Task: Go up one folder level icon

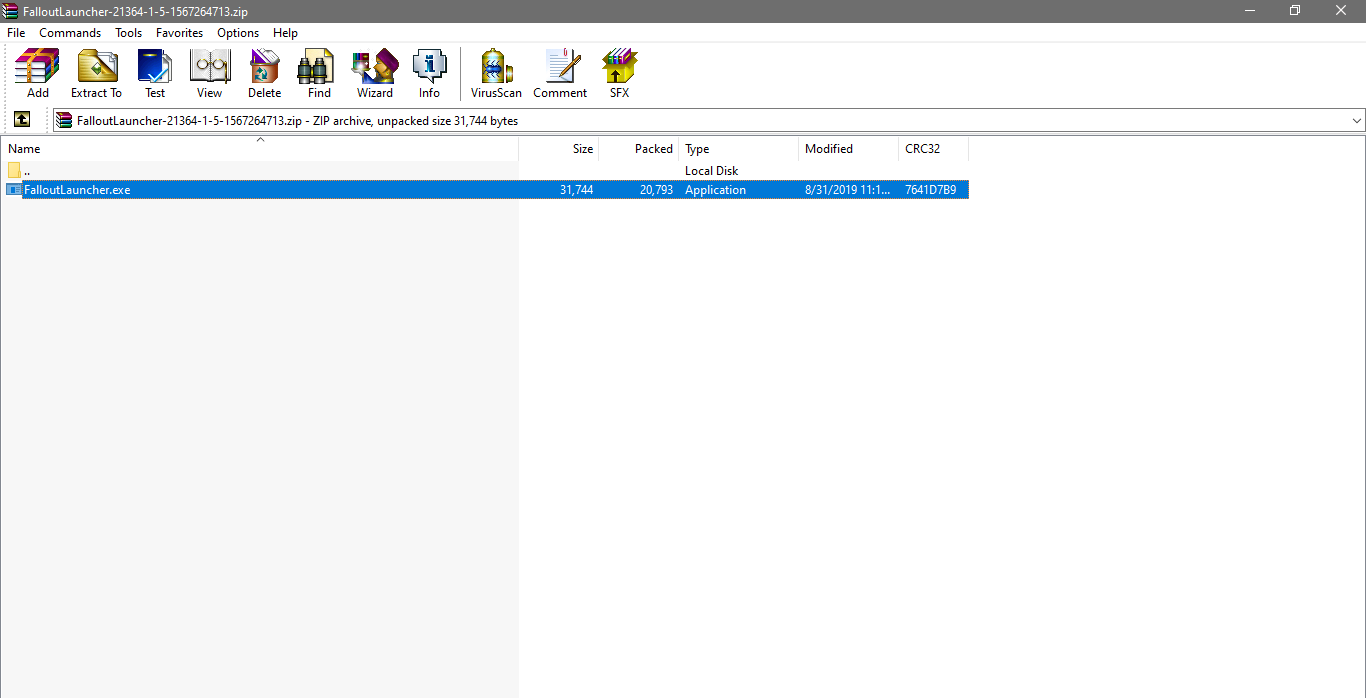Action: 22,120
